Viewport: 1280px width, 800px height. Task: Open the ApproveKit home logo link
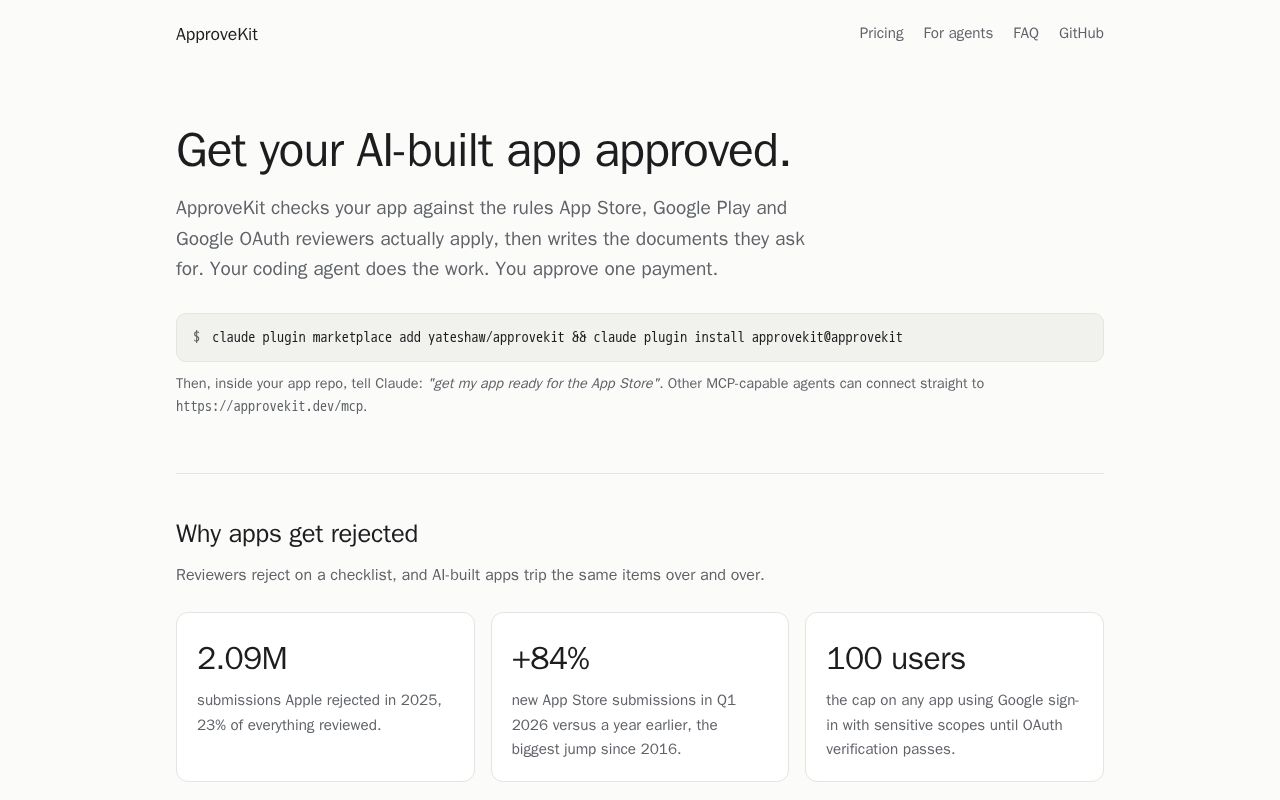point(216,34)
